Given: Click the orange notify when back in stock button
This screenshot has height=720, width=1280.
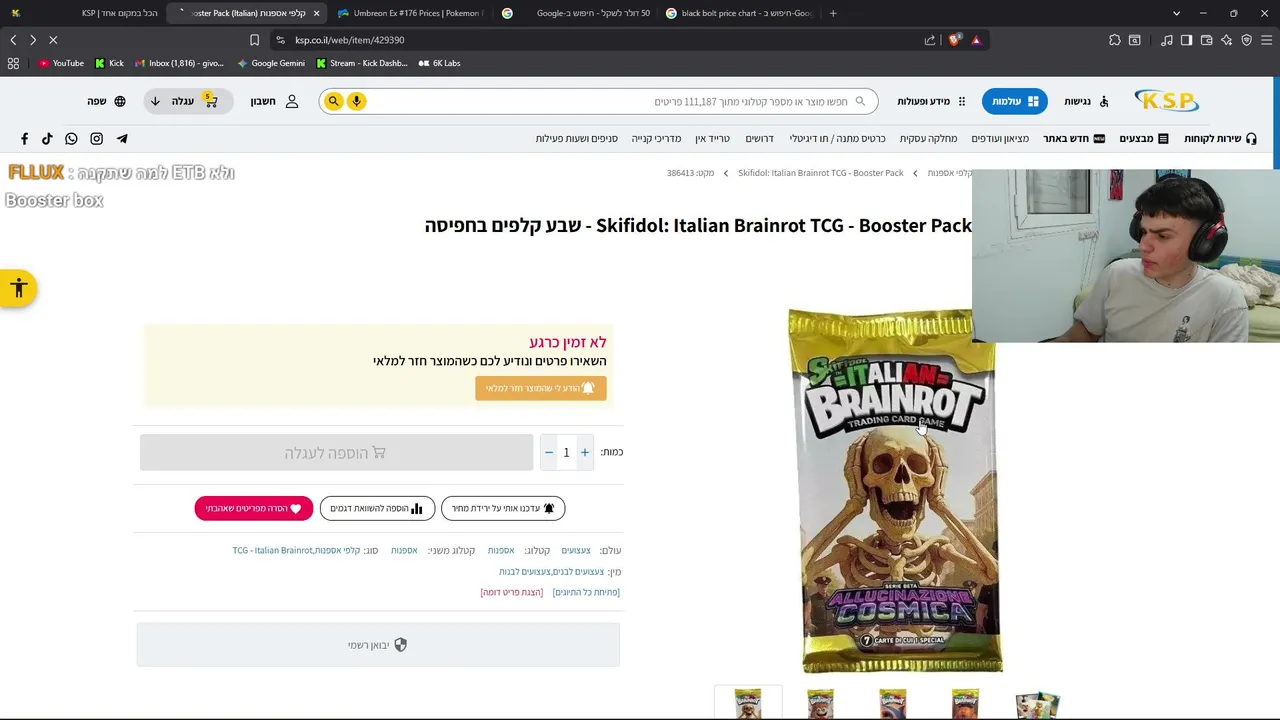Looking at the screenshot, I should pos(541,388).
